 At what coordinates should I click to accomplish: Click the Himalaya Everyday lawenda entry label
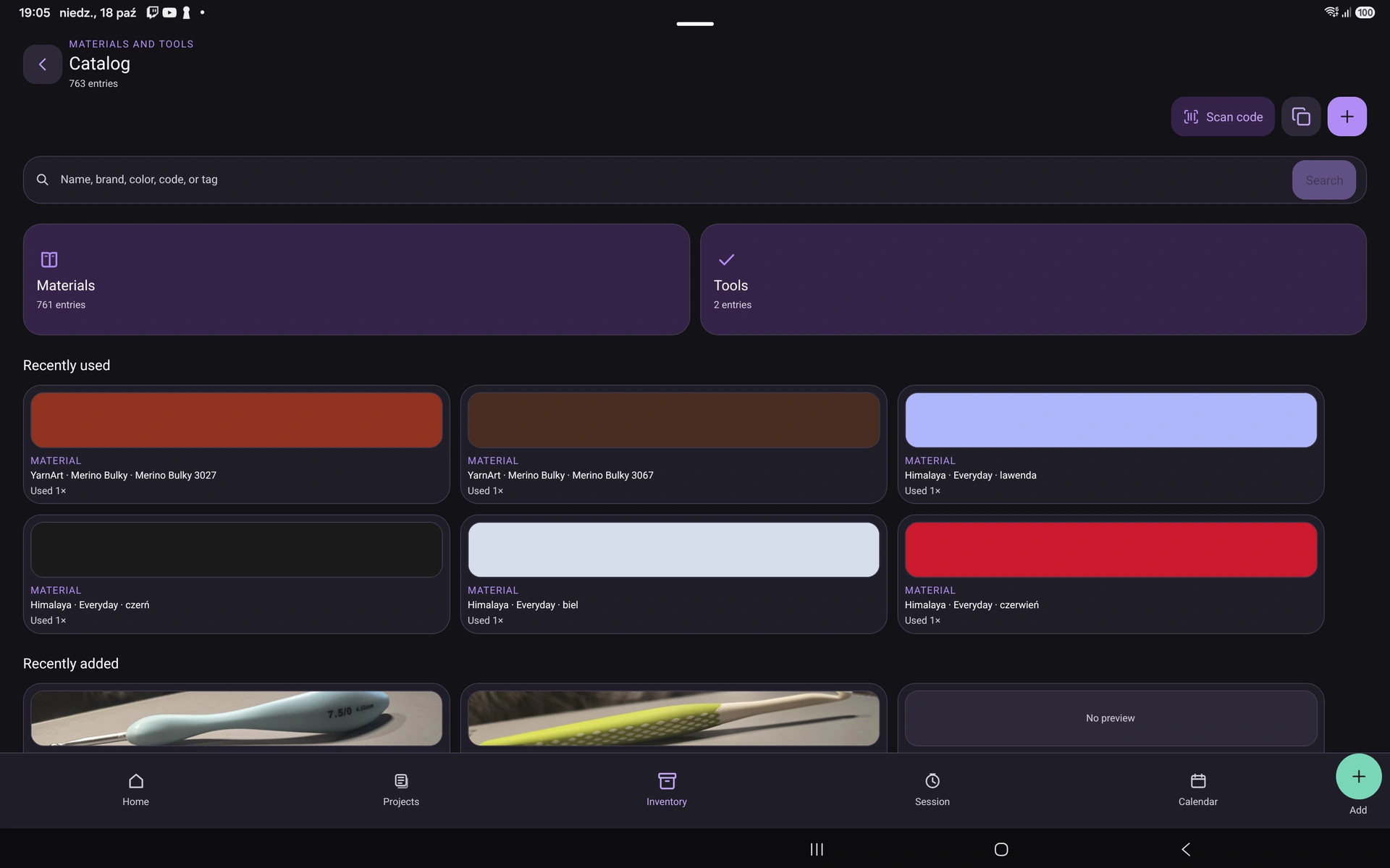click(970, 476)
